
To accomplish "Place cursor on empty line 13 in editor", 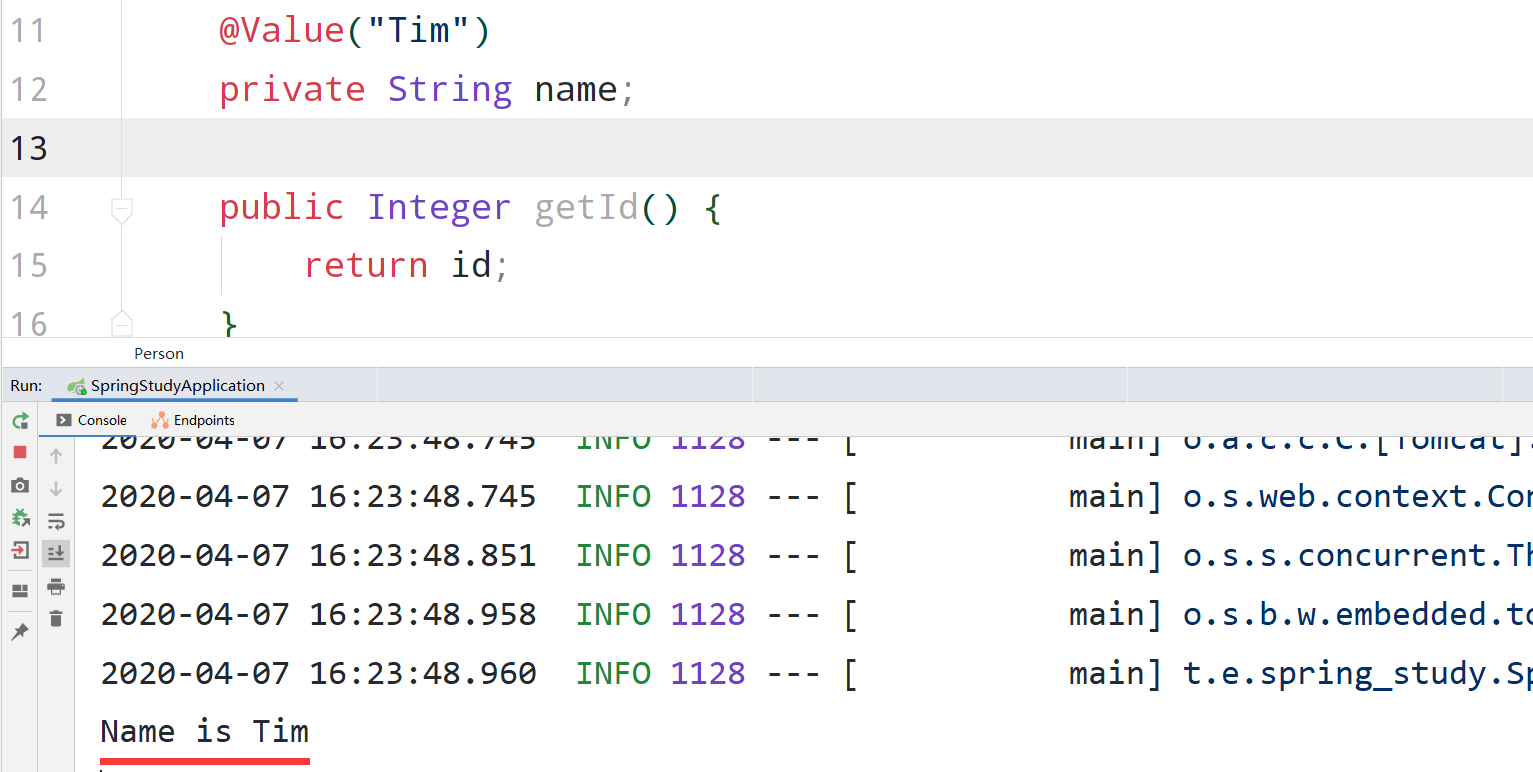I will (x=600, y=148).
